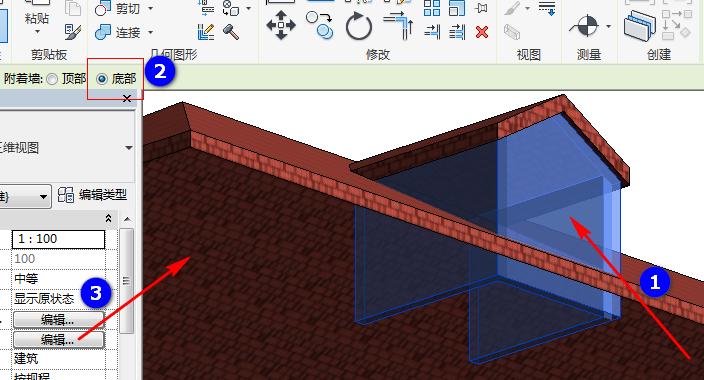The image size is (704, 380).
Task: Close the properties panel with X
Action: pyautogui.click(x=127, y=98)
